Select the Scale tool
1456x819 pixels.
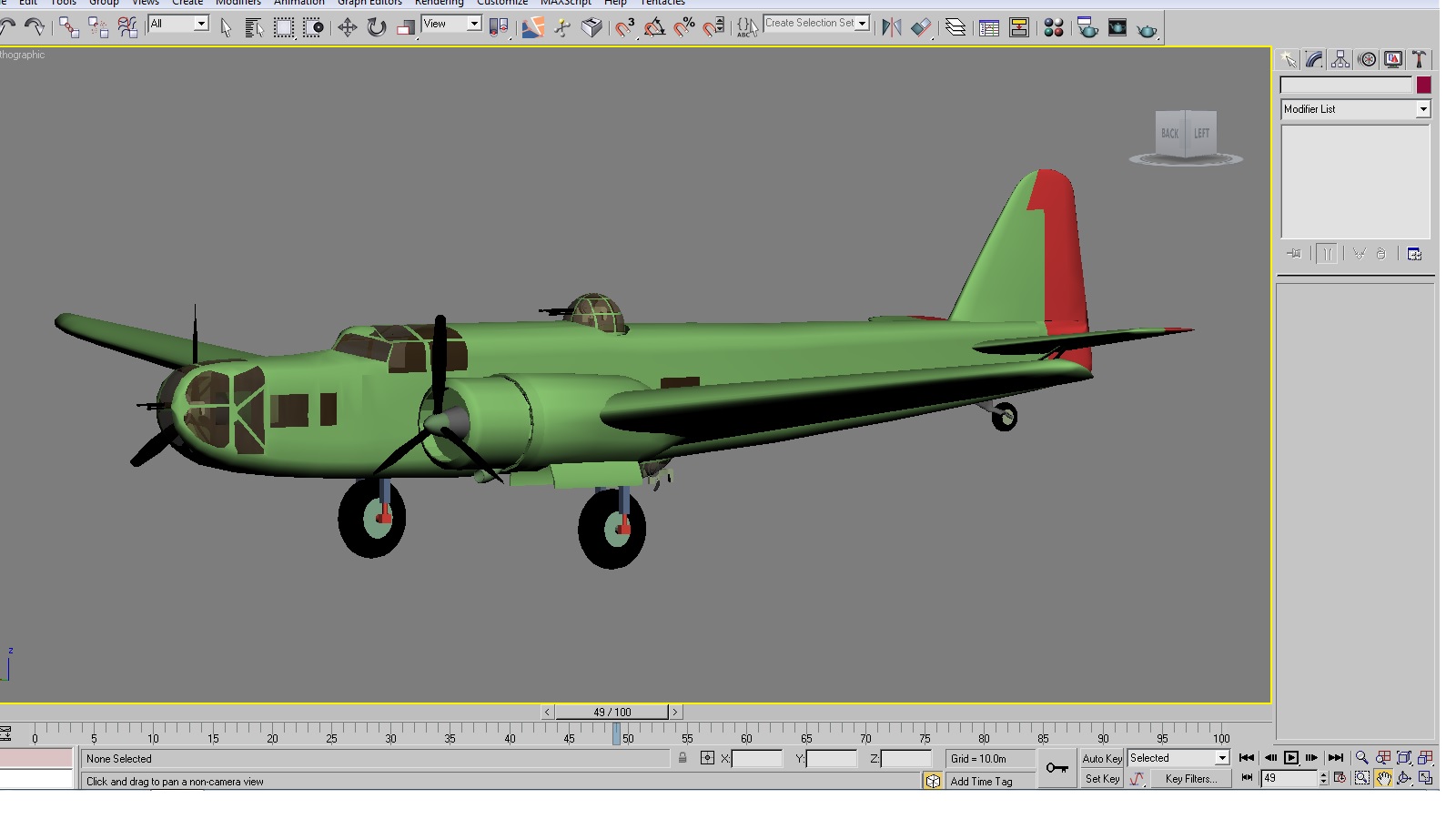(x=406, y=27)
